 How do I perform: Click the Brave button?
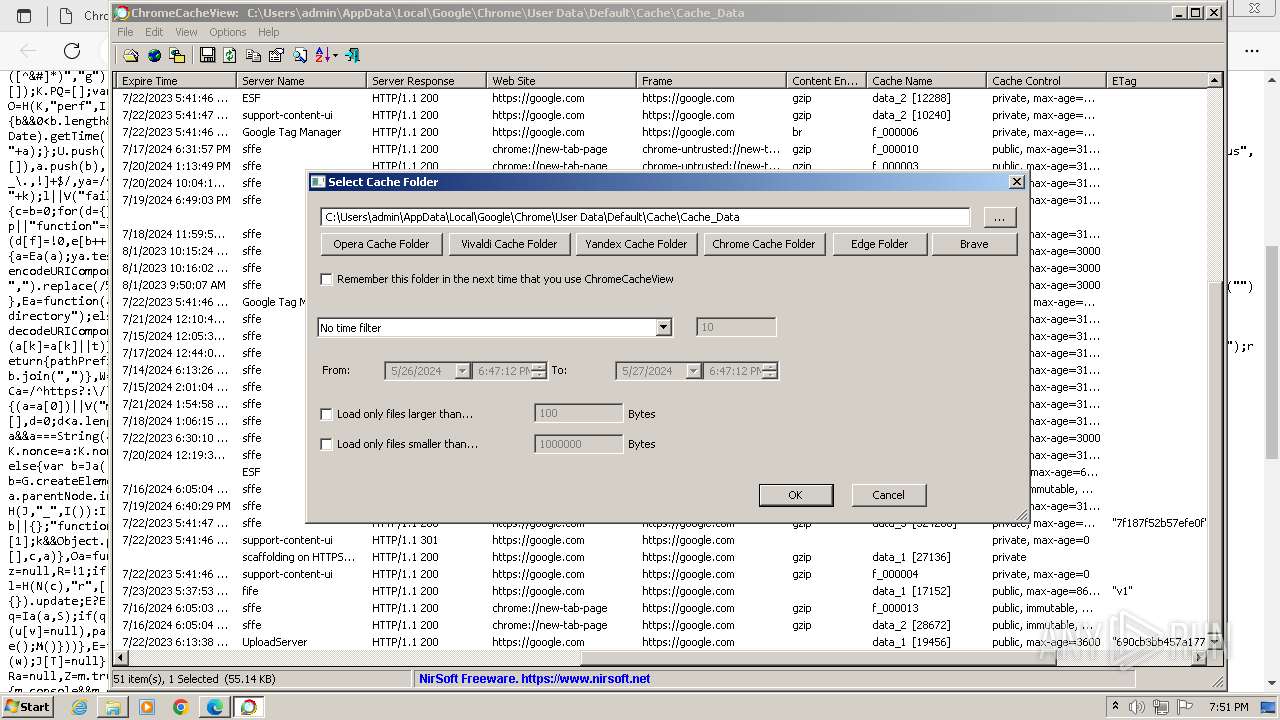click(974, 244)
